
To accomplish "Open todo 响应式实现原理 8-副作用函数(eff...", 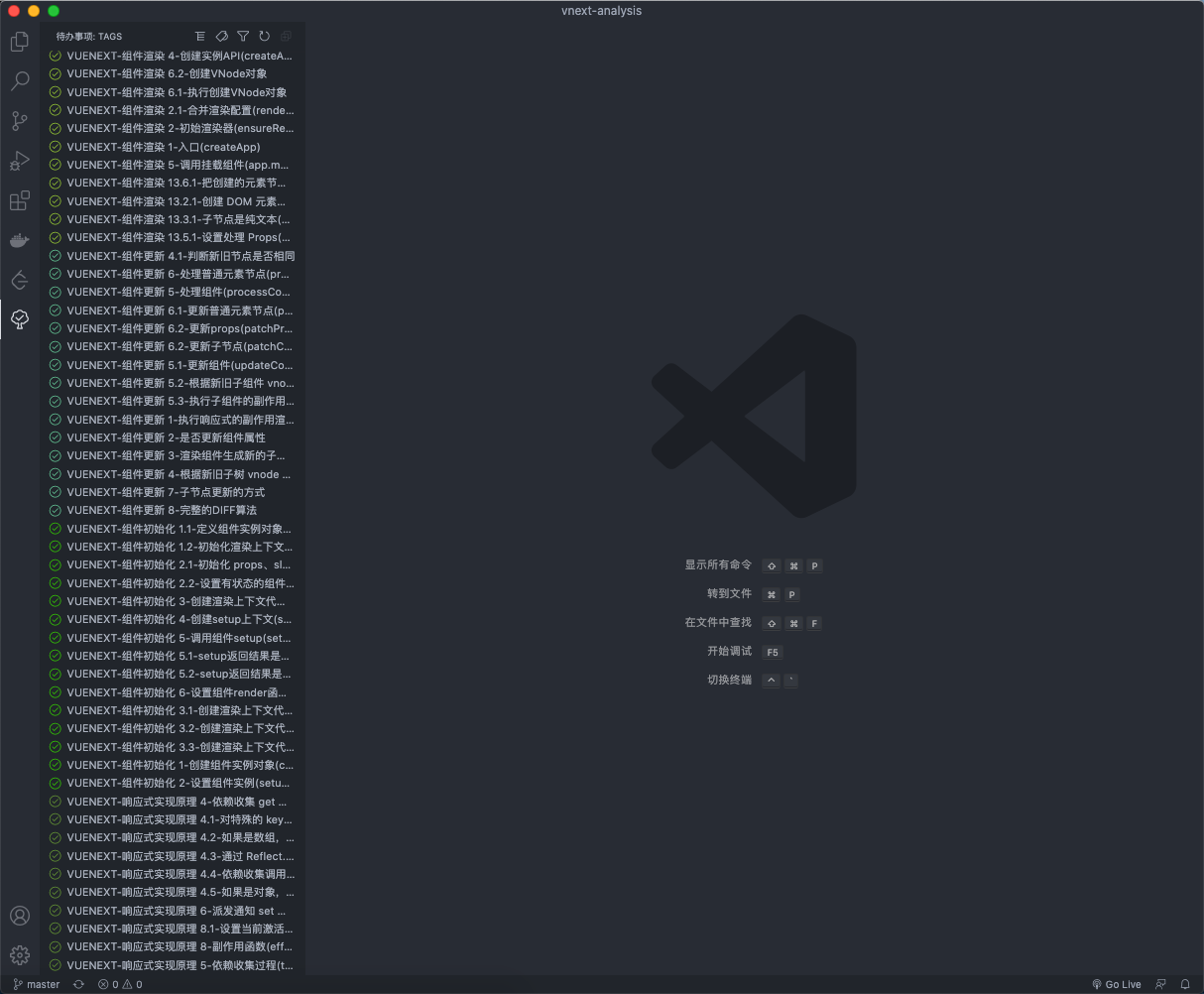I will point(173,946).
